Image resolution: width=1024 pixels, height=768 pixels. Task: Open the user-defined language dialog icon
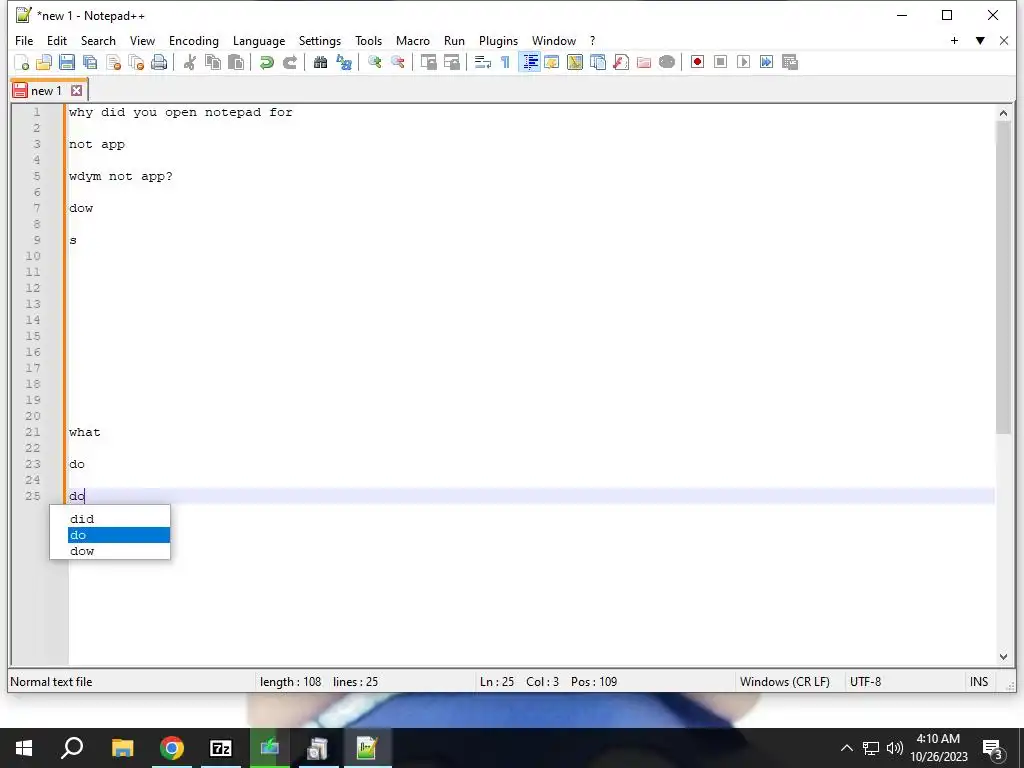552,62
